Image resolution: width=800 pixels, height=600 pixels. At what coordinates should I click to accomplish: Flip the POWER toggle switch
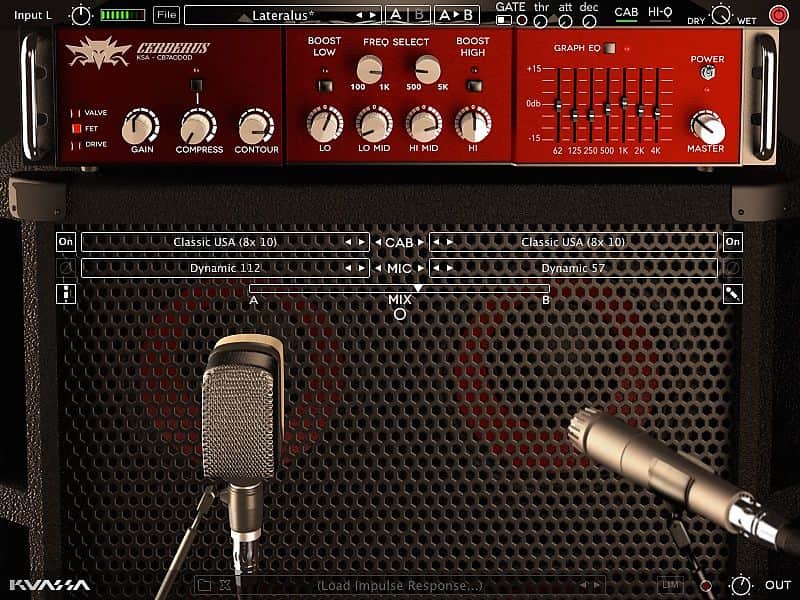(707, 73)
